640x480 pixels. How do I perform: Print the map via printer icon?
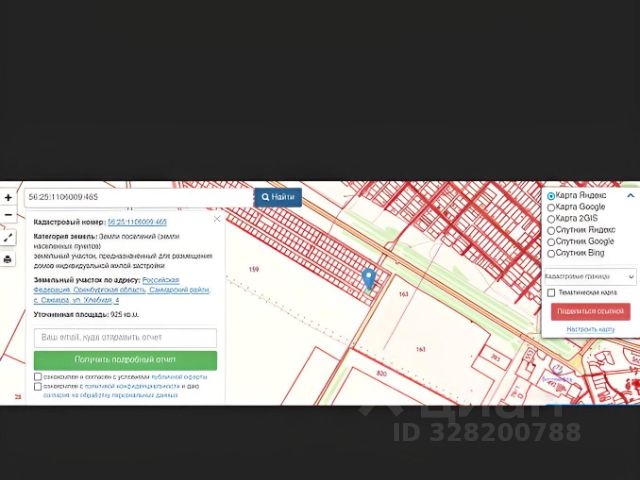(8, 259)
